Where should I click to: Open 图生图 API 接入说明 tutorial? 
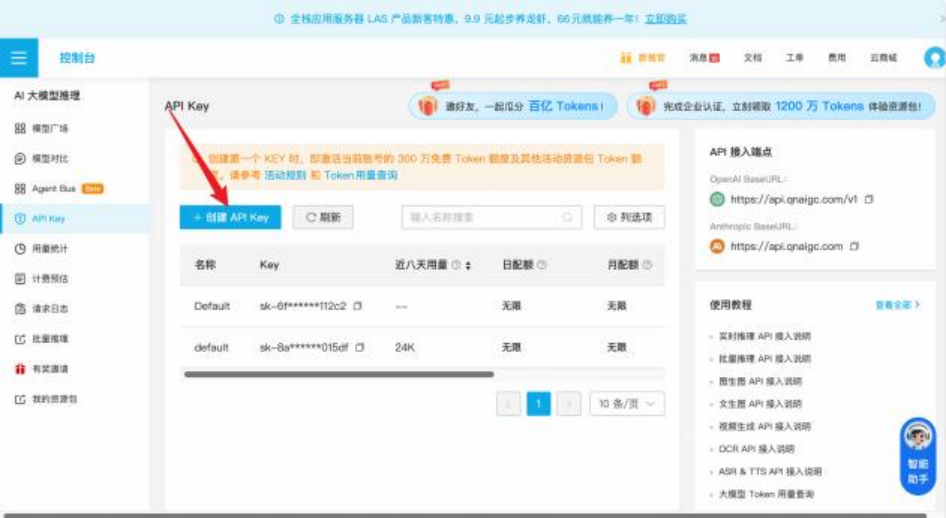(x=760, y=381)
